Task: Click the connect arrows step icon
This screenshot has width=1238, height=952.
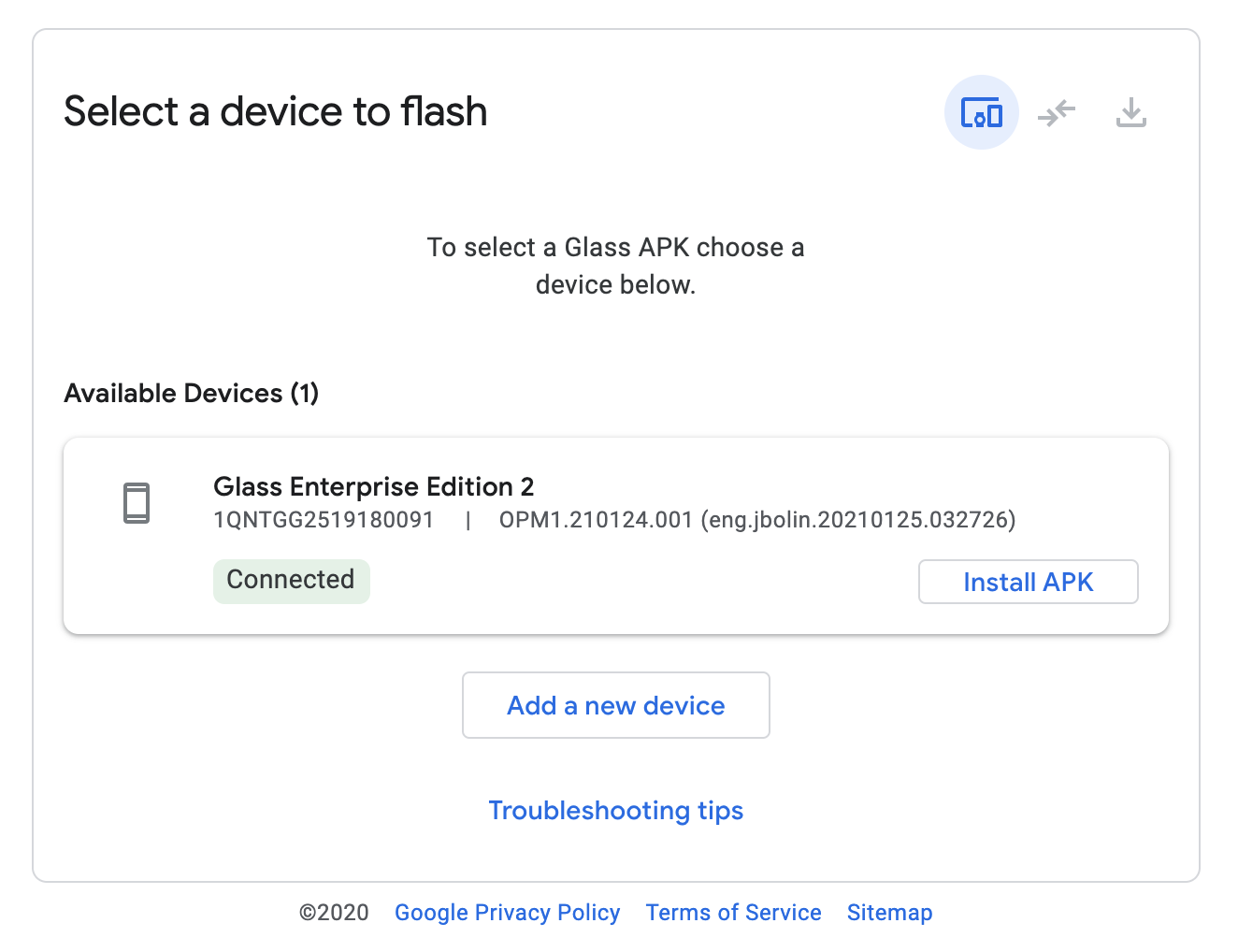Action: [x=1057, y=113]
